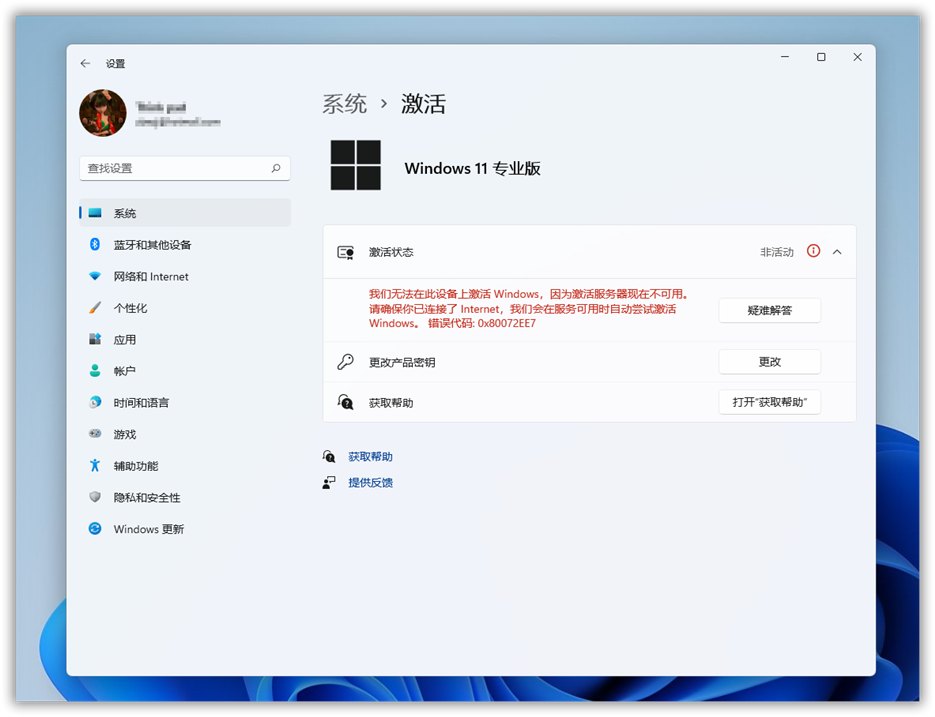Click 更改 to change product key
The height and width of the screenshot is (717, 935).
coord(769,361)
